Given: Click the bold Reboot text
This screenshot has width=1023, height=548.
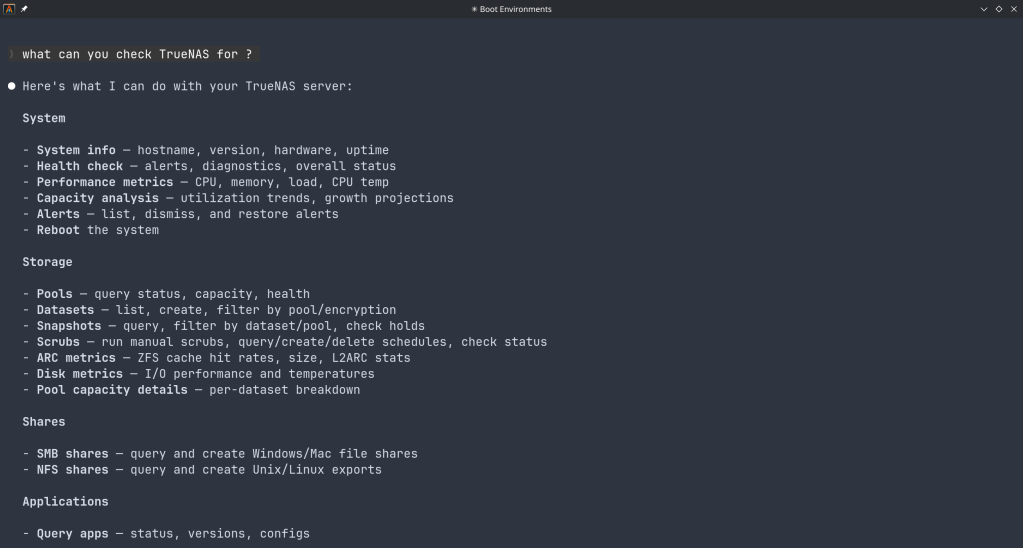Looking at the screenshot, I should [x=58, y=230].
